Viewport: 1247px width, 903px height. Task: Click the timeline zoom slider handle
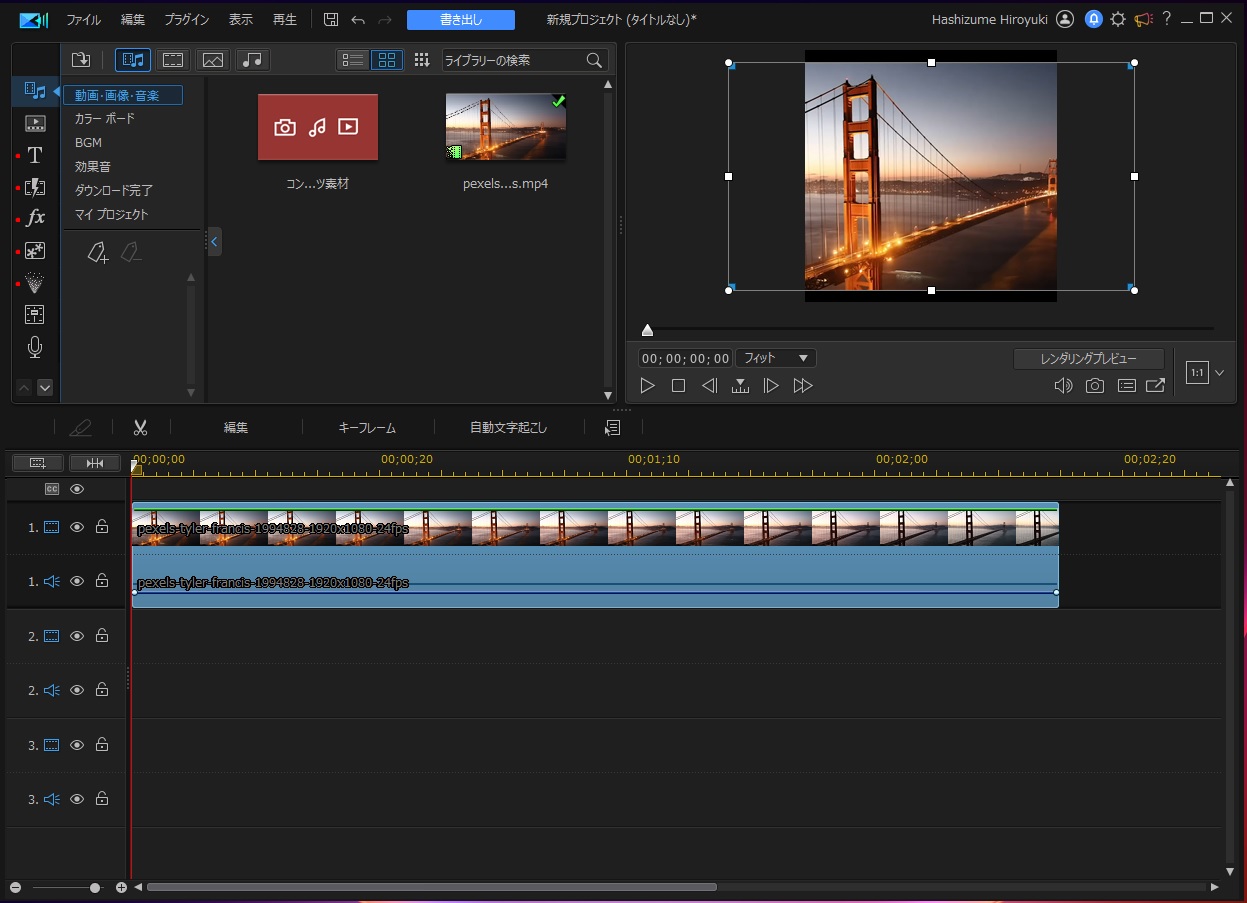click(x=95, y=887)
